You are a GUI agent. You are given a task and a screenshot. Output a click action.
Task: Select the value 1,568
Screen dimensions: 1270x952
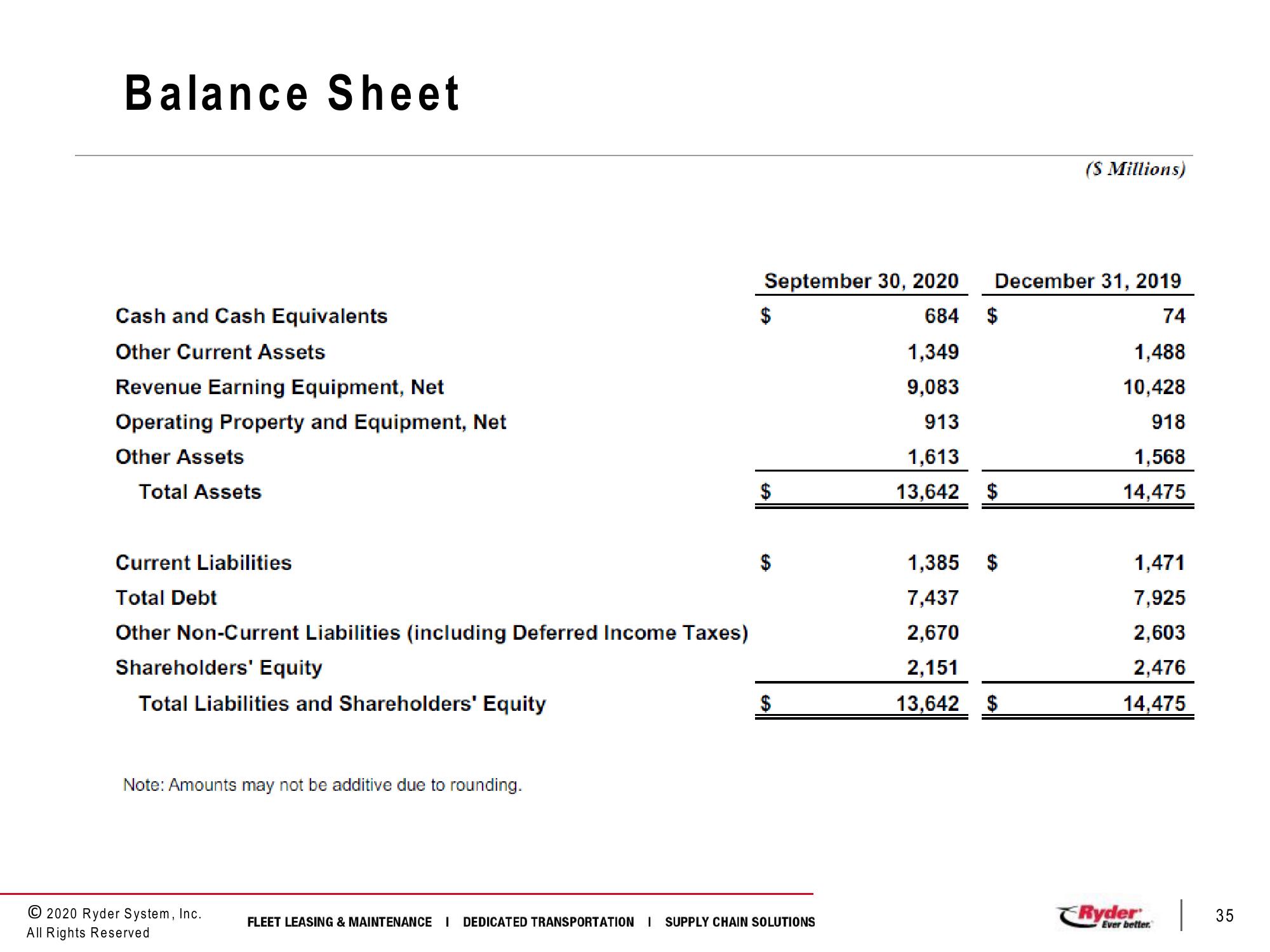(x=1160, y=456)
